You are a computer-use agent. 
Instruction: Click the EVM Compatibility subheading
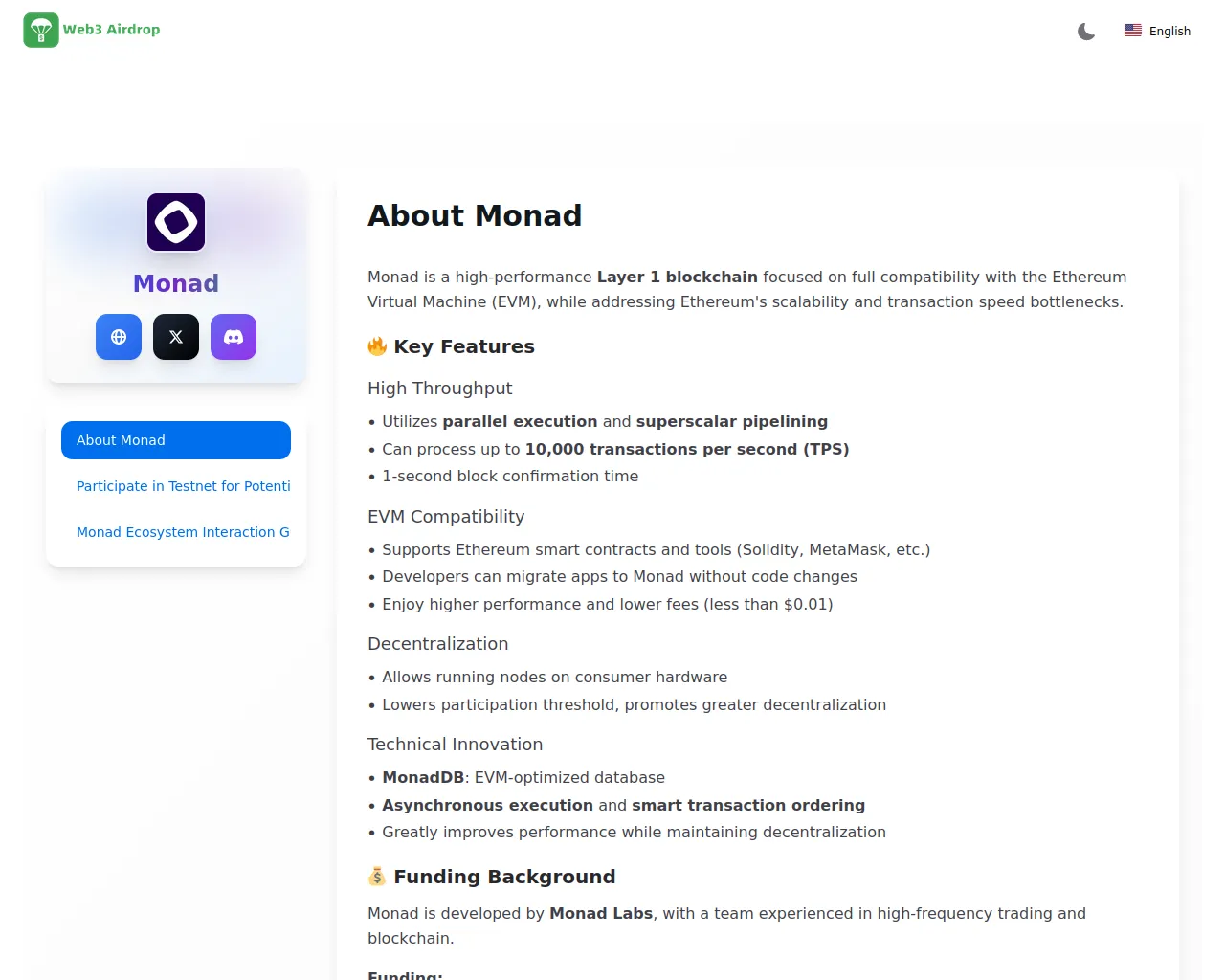coord(446,517)
